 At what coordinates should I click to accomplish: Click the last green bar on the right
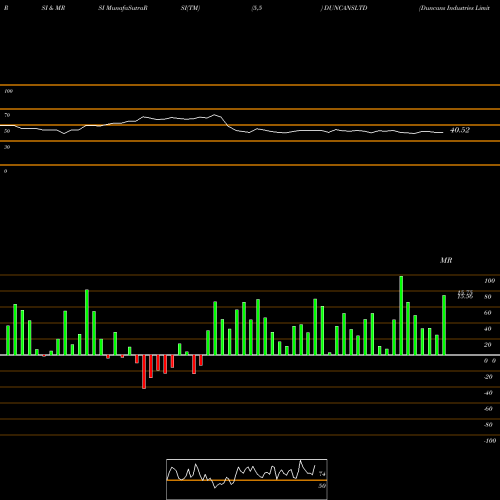(444, 325)
